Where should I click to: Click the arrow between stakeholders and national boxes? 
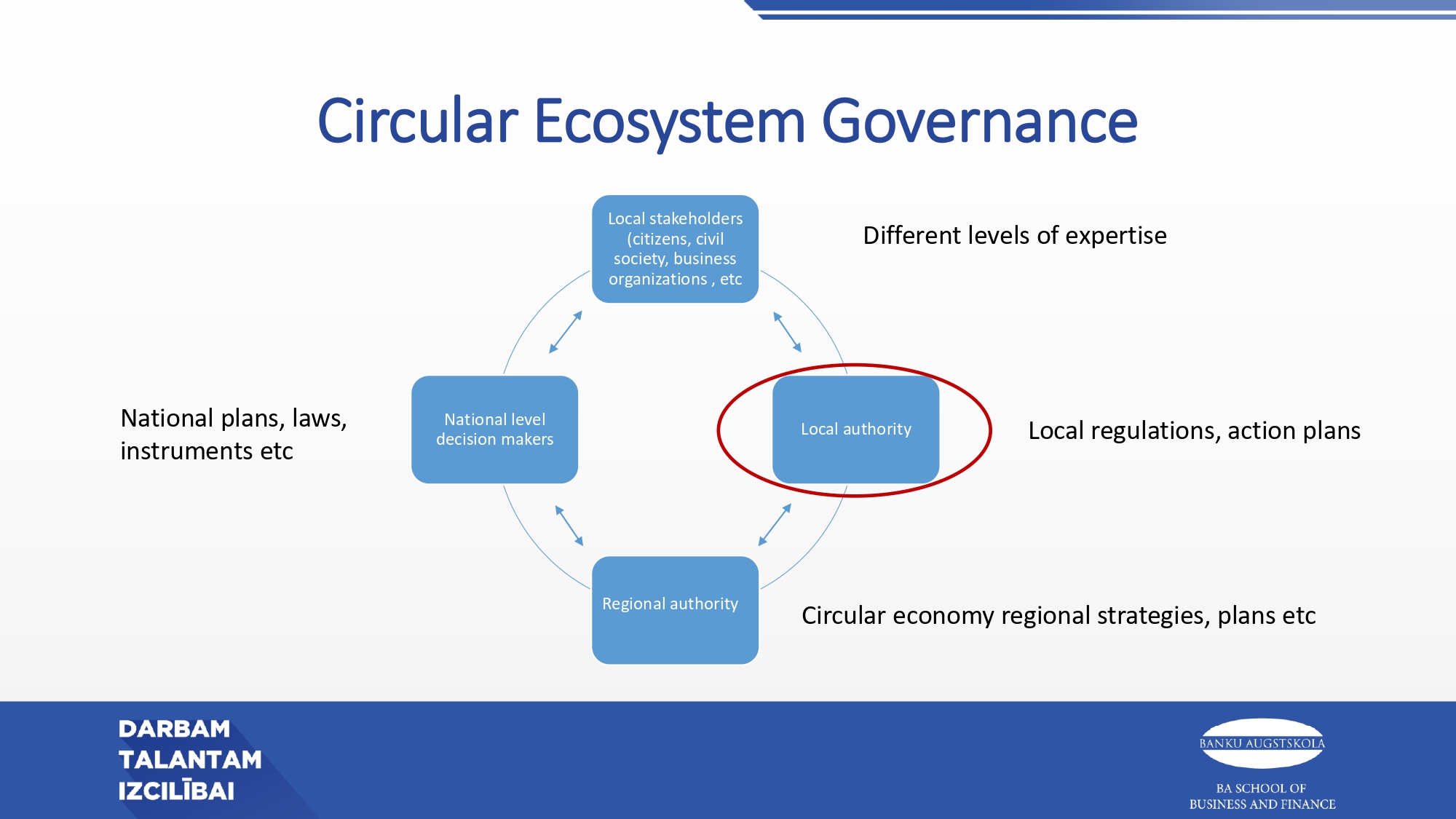tap(566, 332)
